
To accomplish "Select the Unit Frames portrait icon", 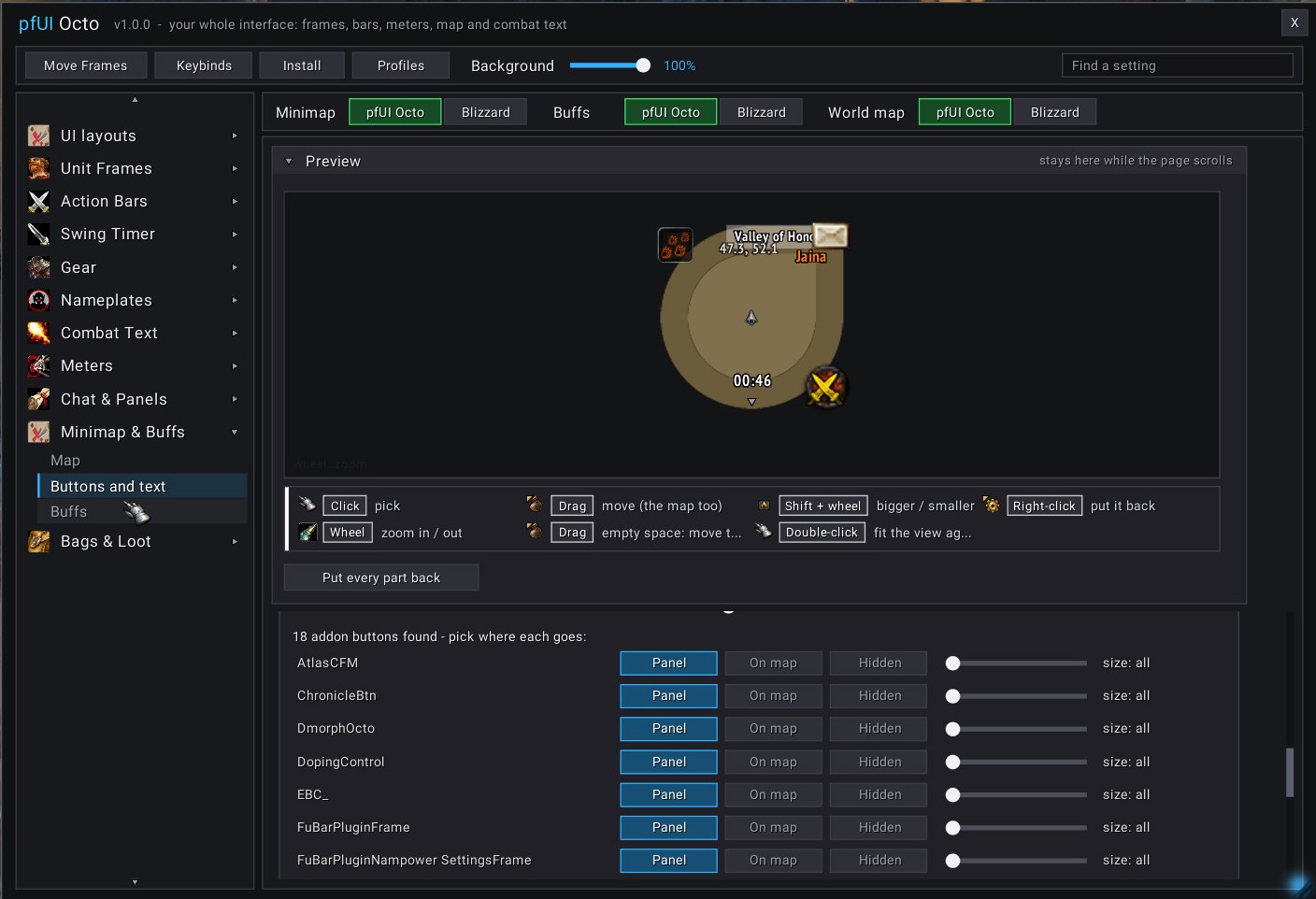I will 38,169.
